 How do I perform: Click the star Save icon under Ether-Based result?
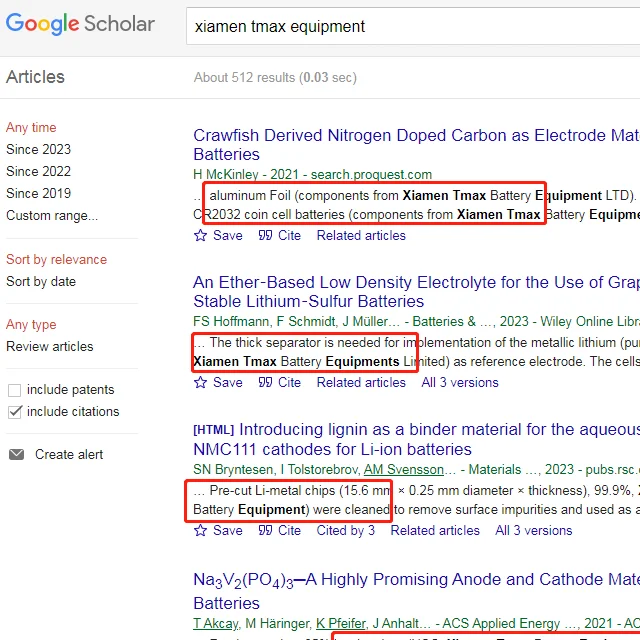click(x=200, y=382)
